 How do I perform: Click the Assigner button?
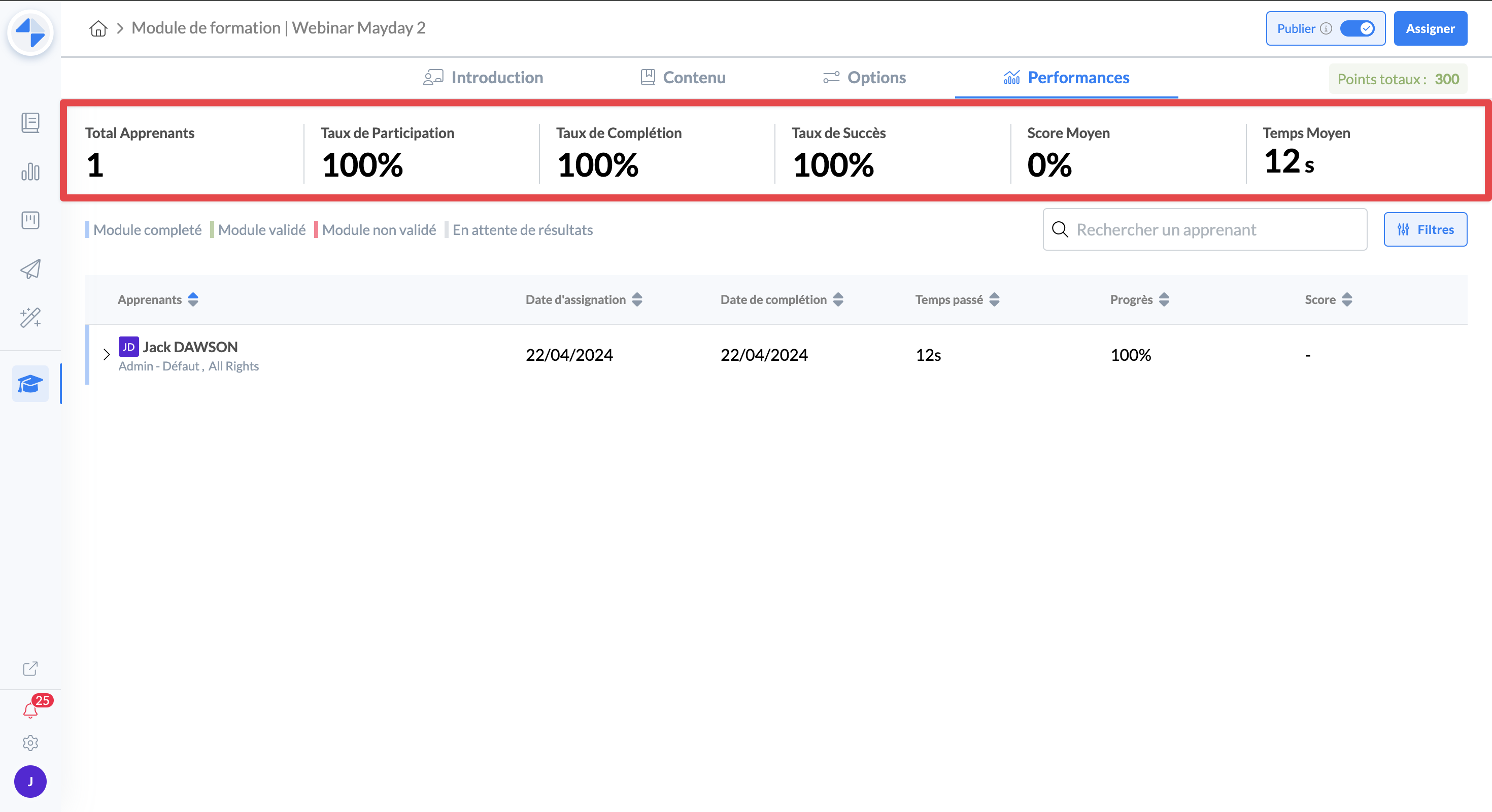coord(1430,28)
